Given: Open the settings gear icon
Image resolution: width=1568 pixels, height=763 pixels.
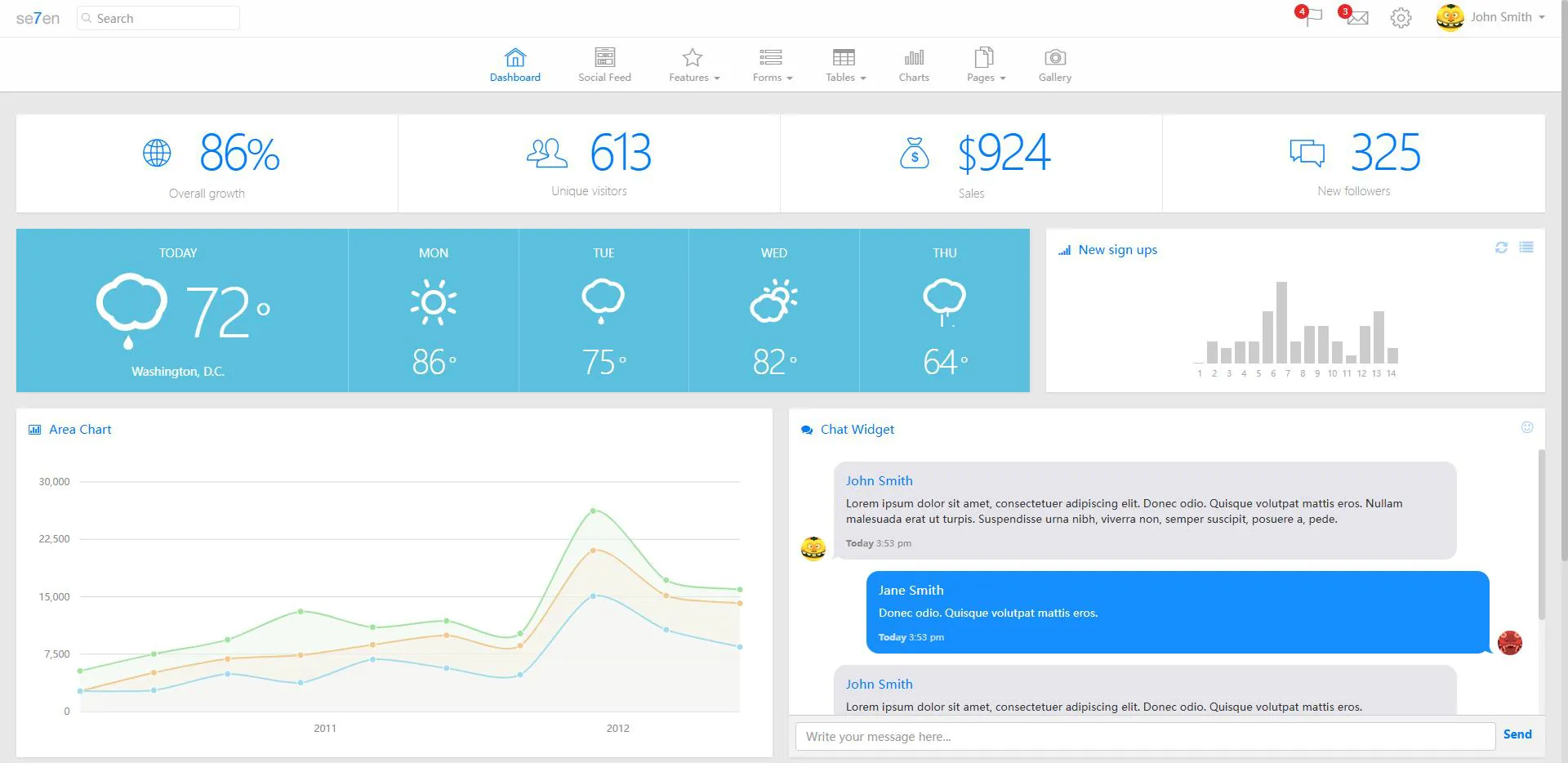Looking at the screenshot, I should point(1401,17).
